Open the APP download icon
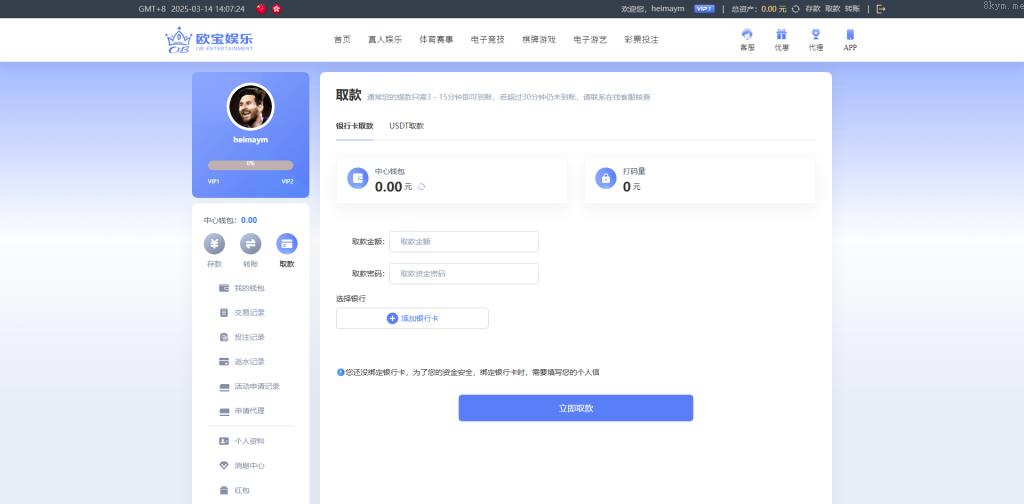The height and width of the screenshot is (504, 1024). point(850,35)
